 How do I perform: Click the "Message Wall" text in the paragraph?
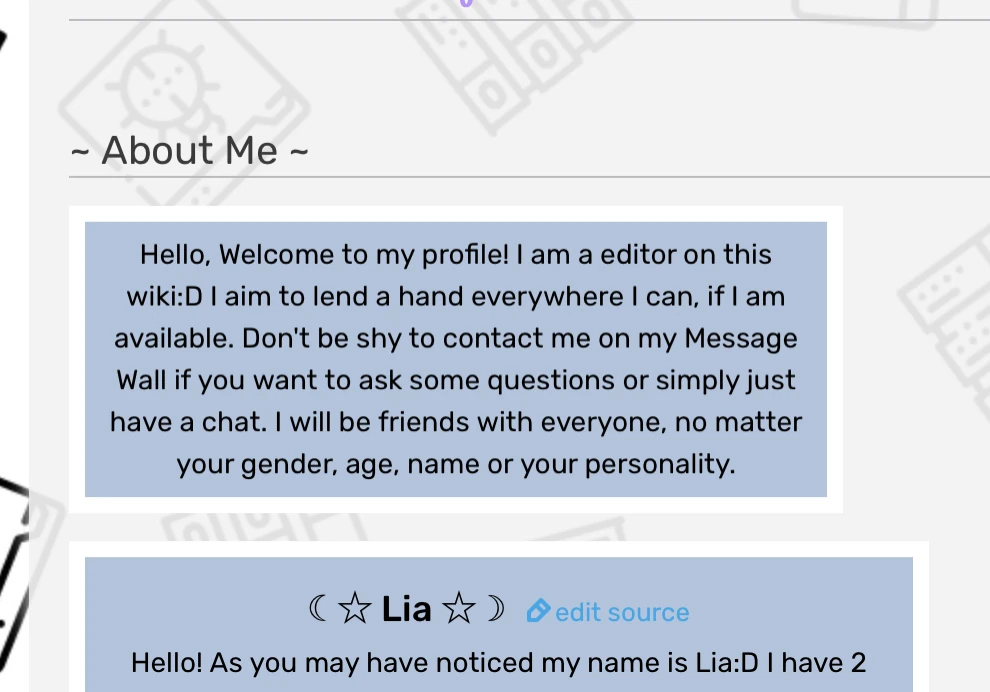point(741,338)
